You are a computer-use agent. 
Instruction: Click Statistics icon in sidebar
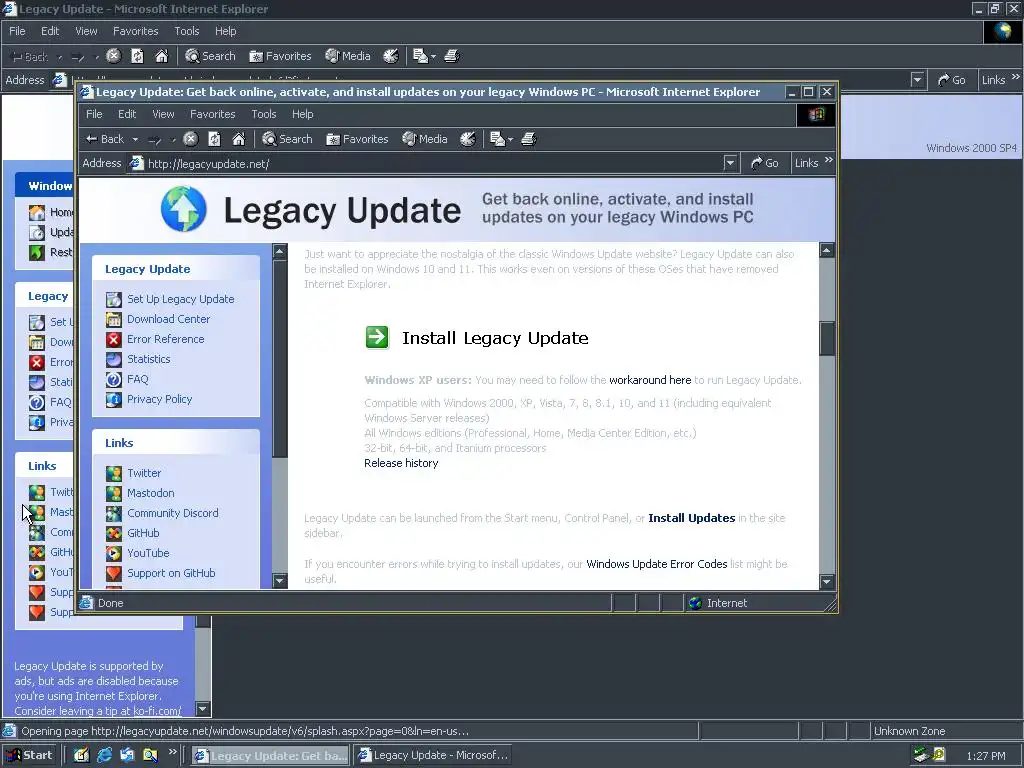point(114,359)
